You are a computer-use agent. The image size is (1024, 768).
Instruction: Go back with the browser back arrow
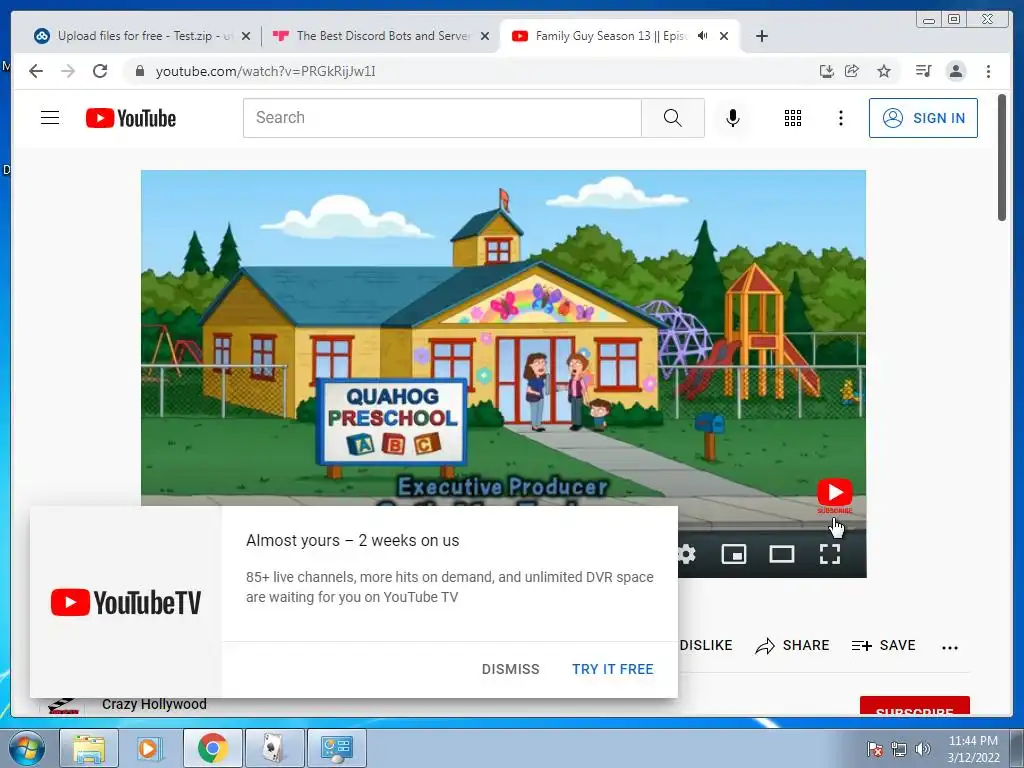click(x=36, y=71)
